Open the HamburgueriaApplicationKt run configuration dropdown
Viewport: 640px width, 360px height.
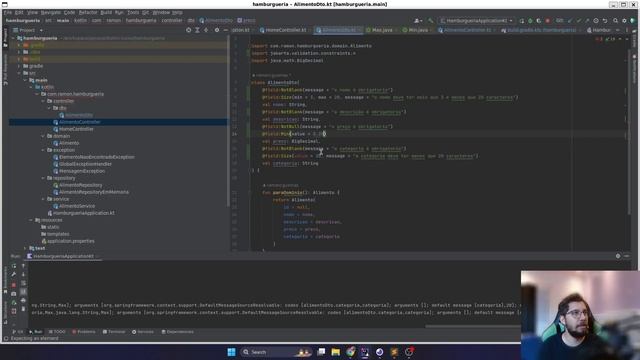[476, 20]
